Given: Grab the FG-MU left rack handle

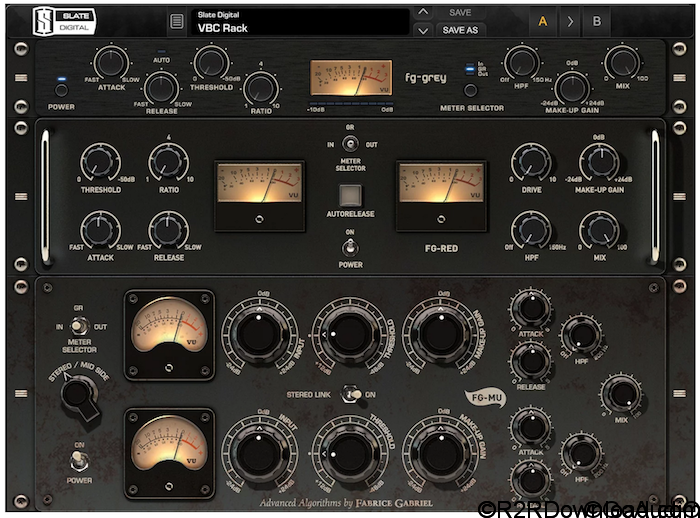Looking at the screenshot, I should pos(21,394).
